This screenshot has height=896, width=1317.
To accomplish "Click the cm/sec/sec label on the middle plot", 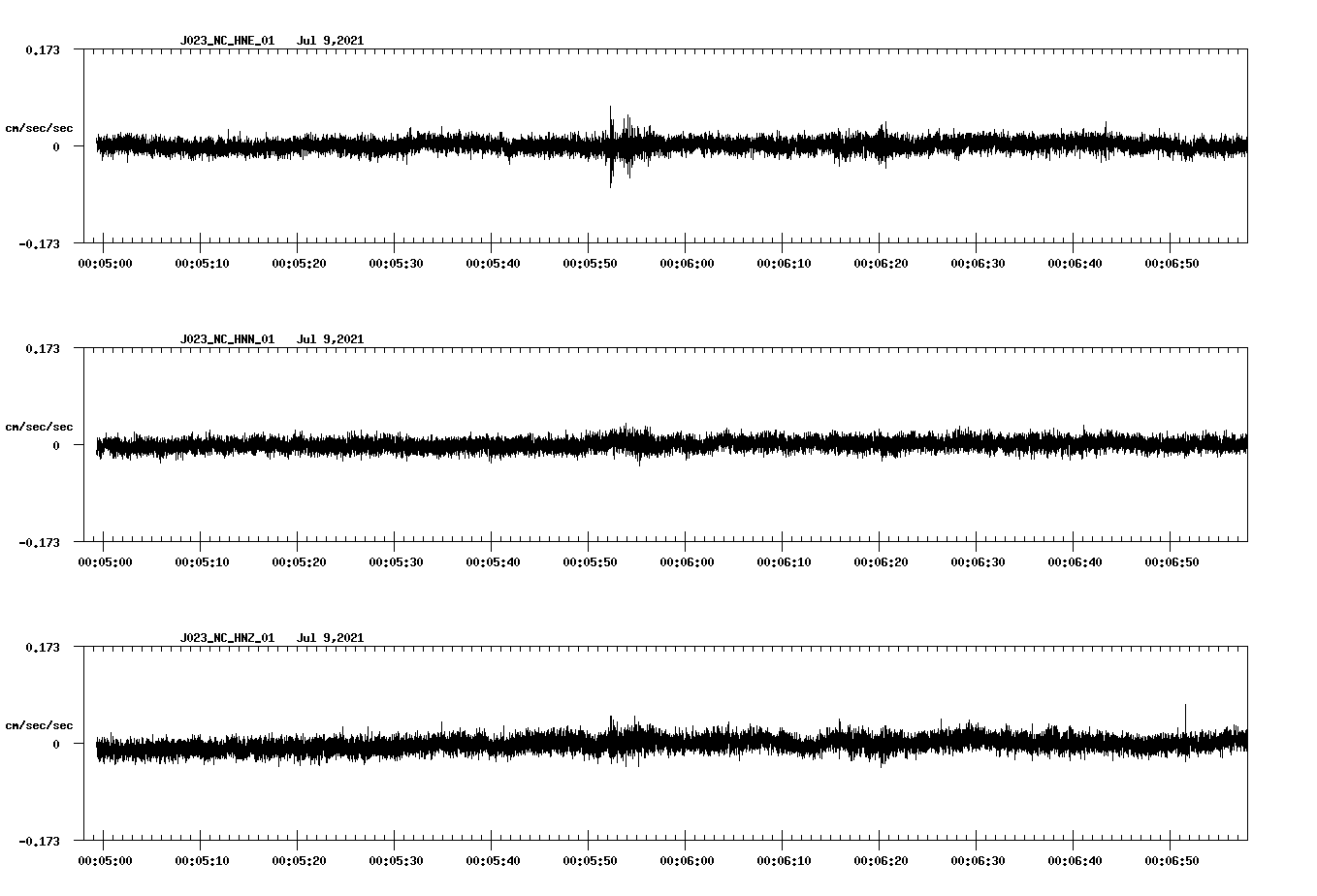I will pos(39,426).
